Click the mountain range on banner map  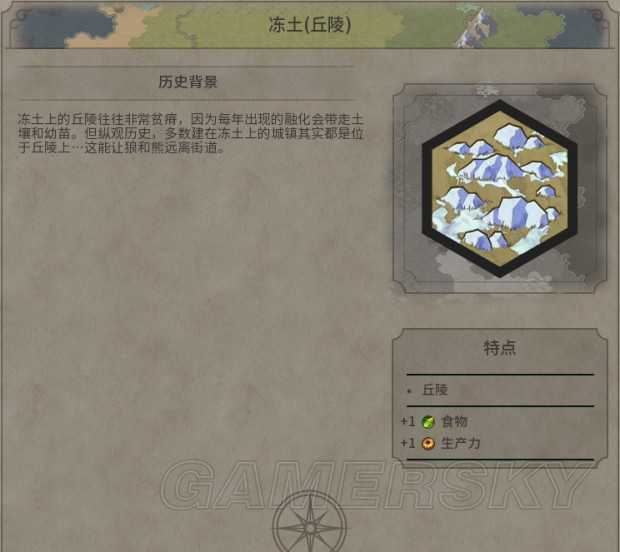476,28
